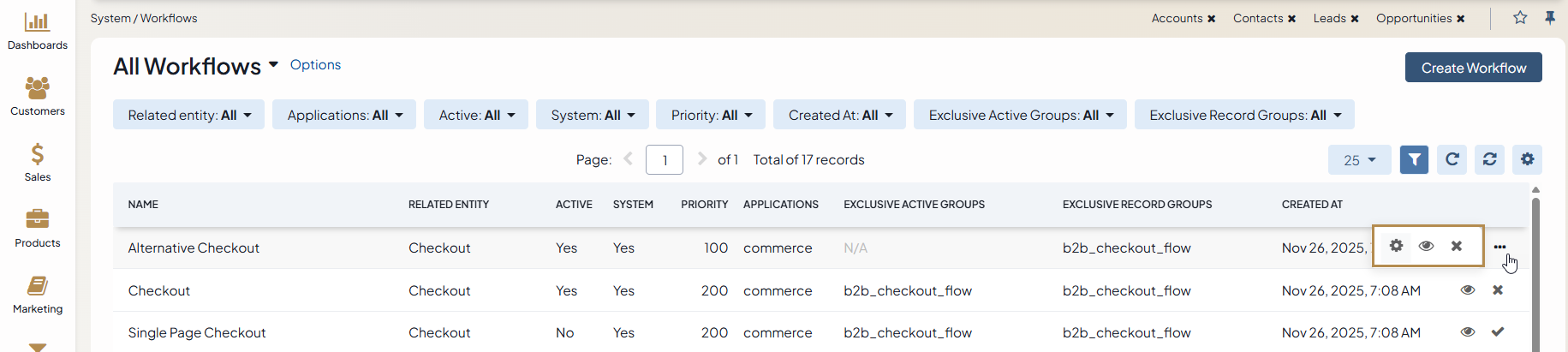Open the Customers sidebar section
The height and width of the screenshot is (352, 1568).
click(x=37, y=96)
